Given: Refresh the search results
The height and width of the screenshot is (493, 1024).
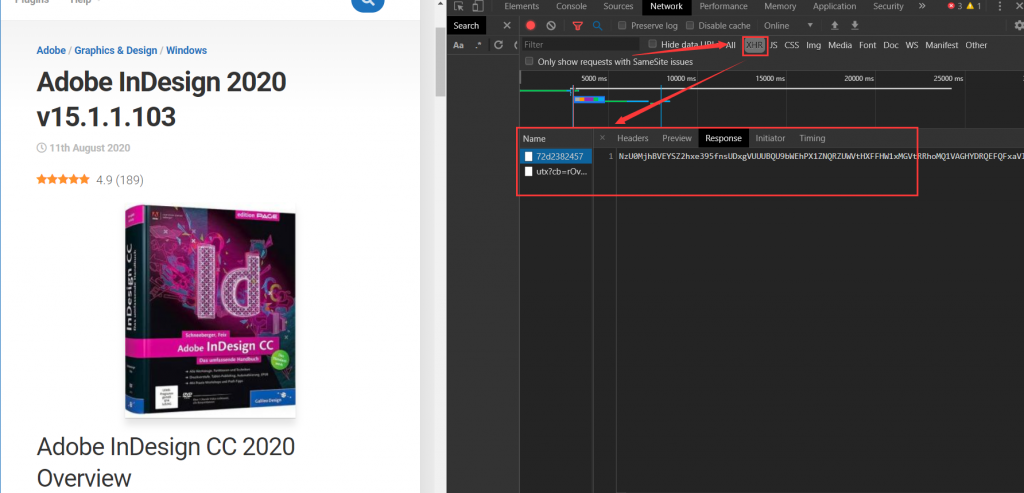Looking at the screenshot, I should click(498, 45).
